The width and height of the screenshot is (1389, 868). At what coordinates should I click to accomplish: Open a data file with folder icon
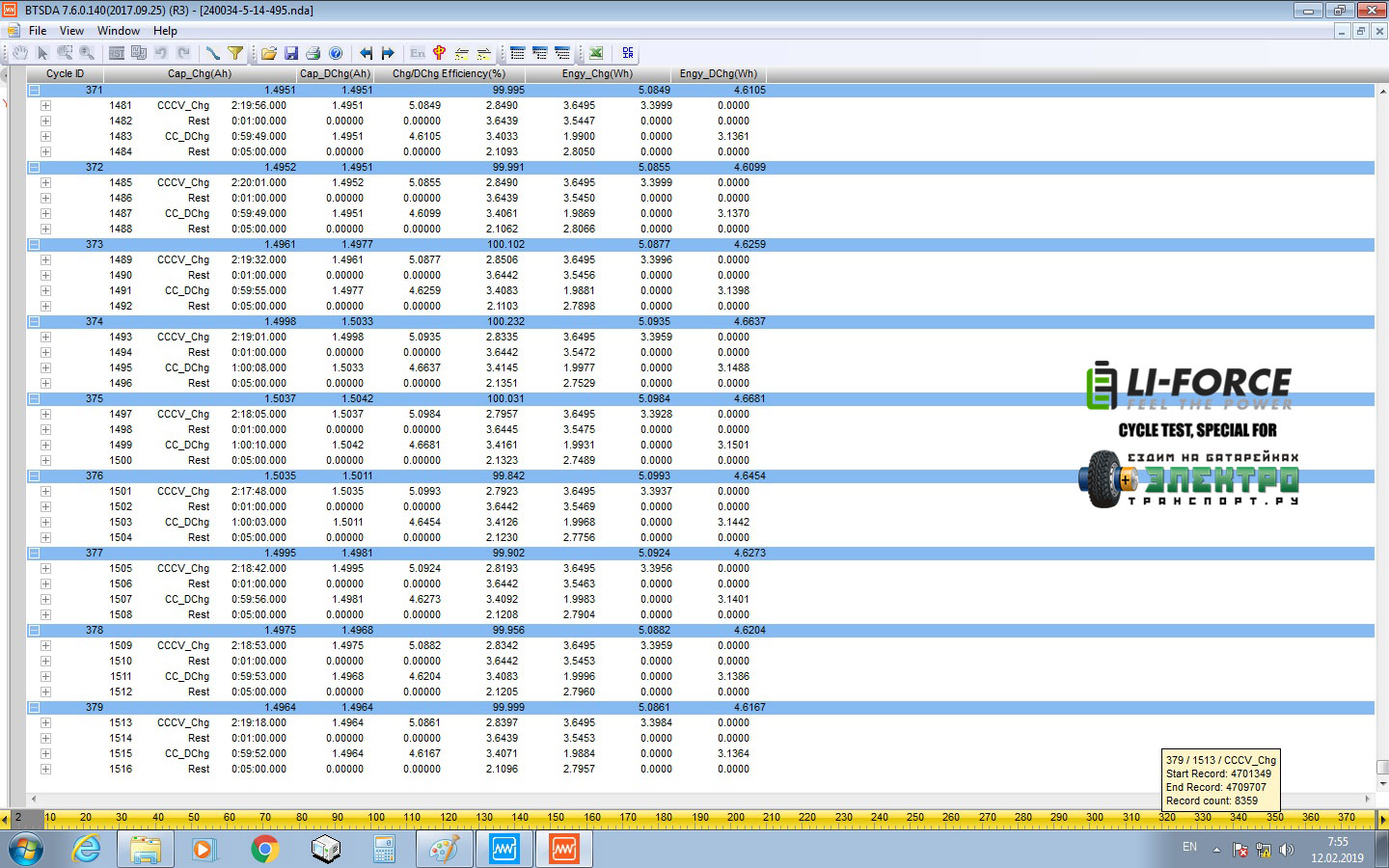[x=268, y=53]
